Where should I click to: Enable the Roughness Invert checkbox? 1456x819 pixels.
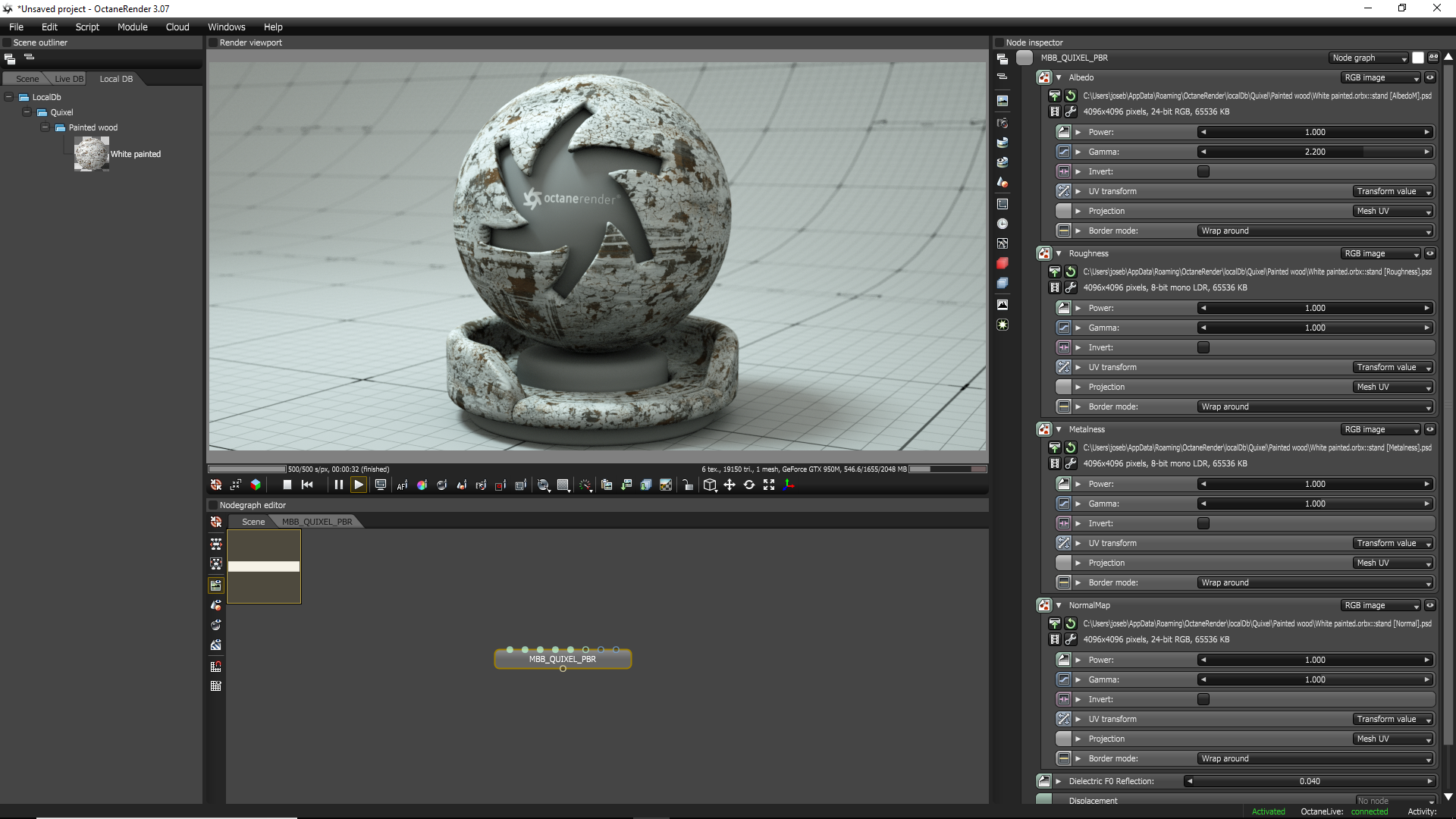(x=1203, y=347)
